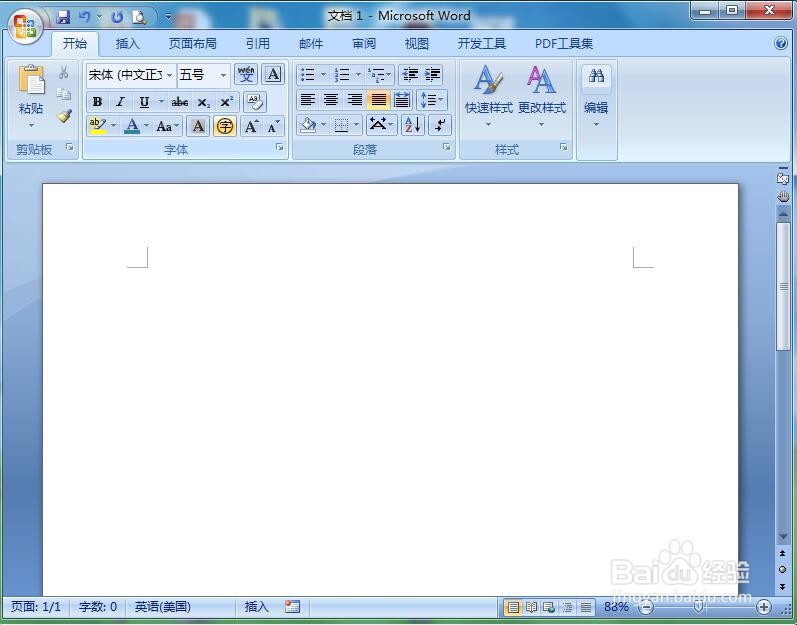Apply the current font color A
The width and height of the screenshot is (797, 625).
click(x=132, y=126)
